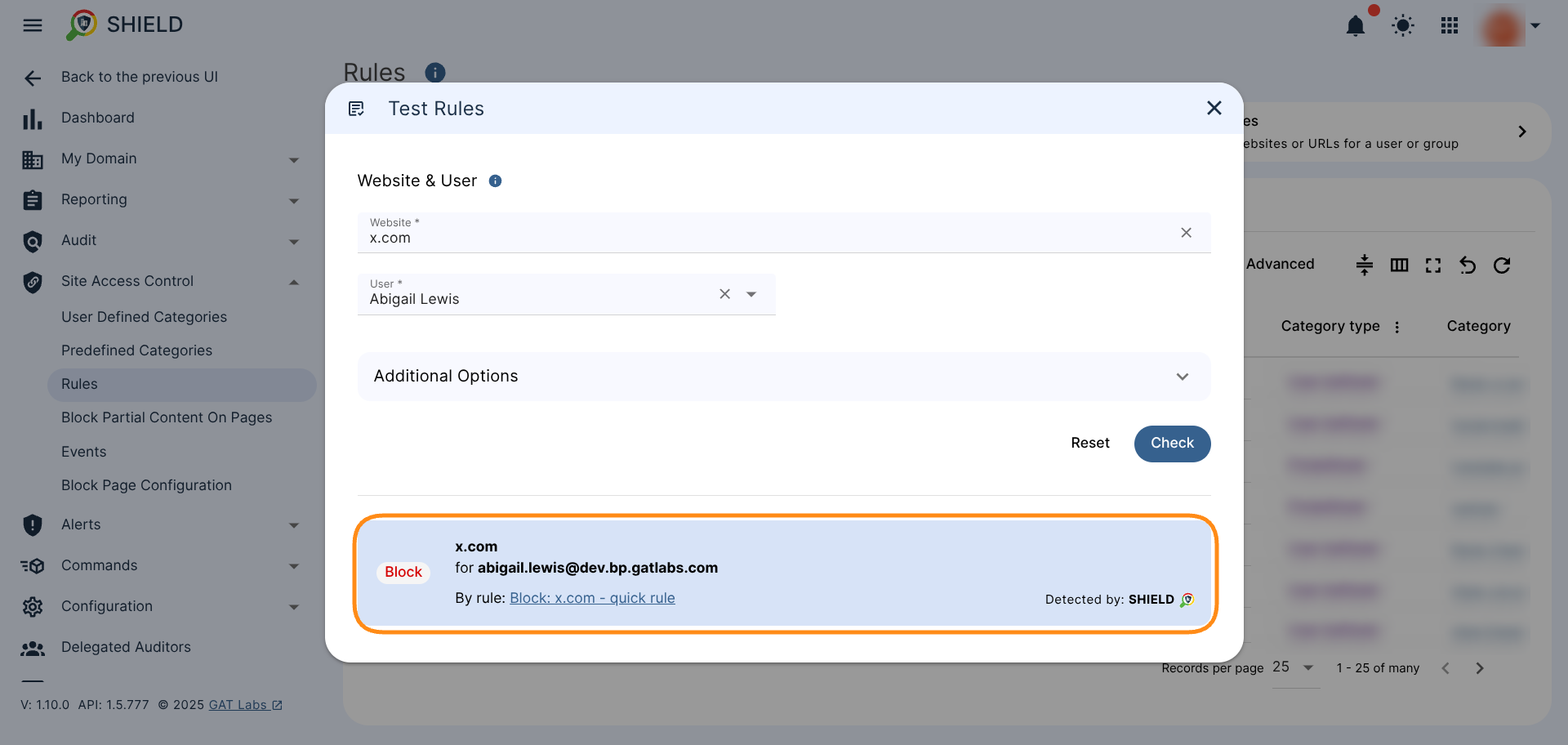The image size is (1568, 745).
Task: Expand the card chevron beside user or group
Action: (1522, 132)
